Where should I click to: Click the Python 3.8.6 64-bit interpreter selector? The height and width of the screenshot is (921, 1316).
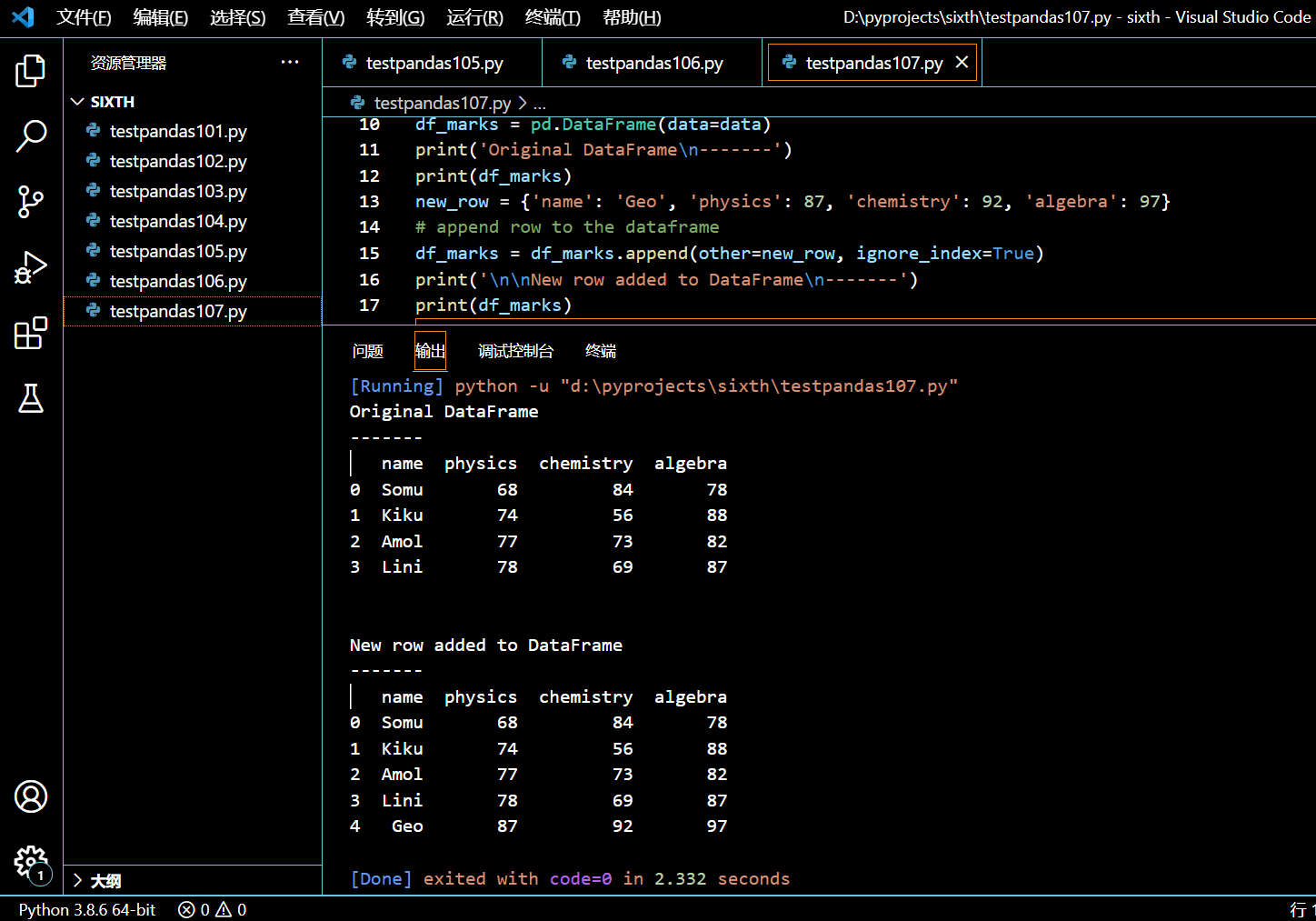87,909
